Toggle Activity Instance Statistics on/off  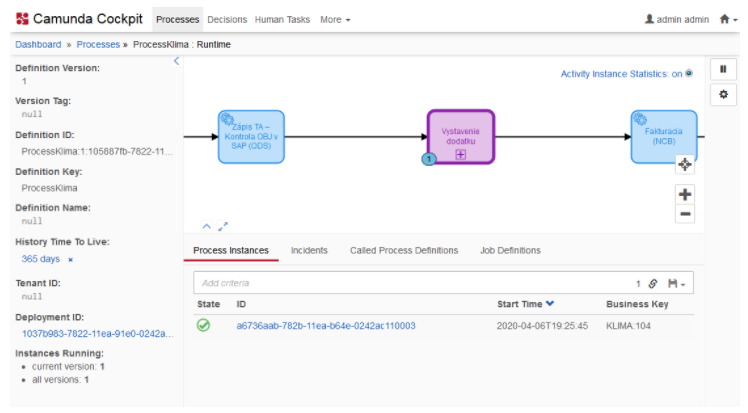tap(688, 73)
